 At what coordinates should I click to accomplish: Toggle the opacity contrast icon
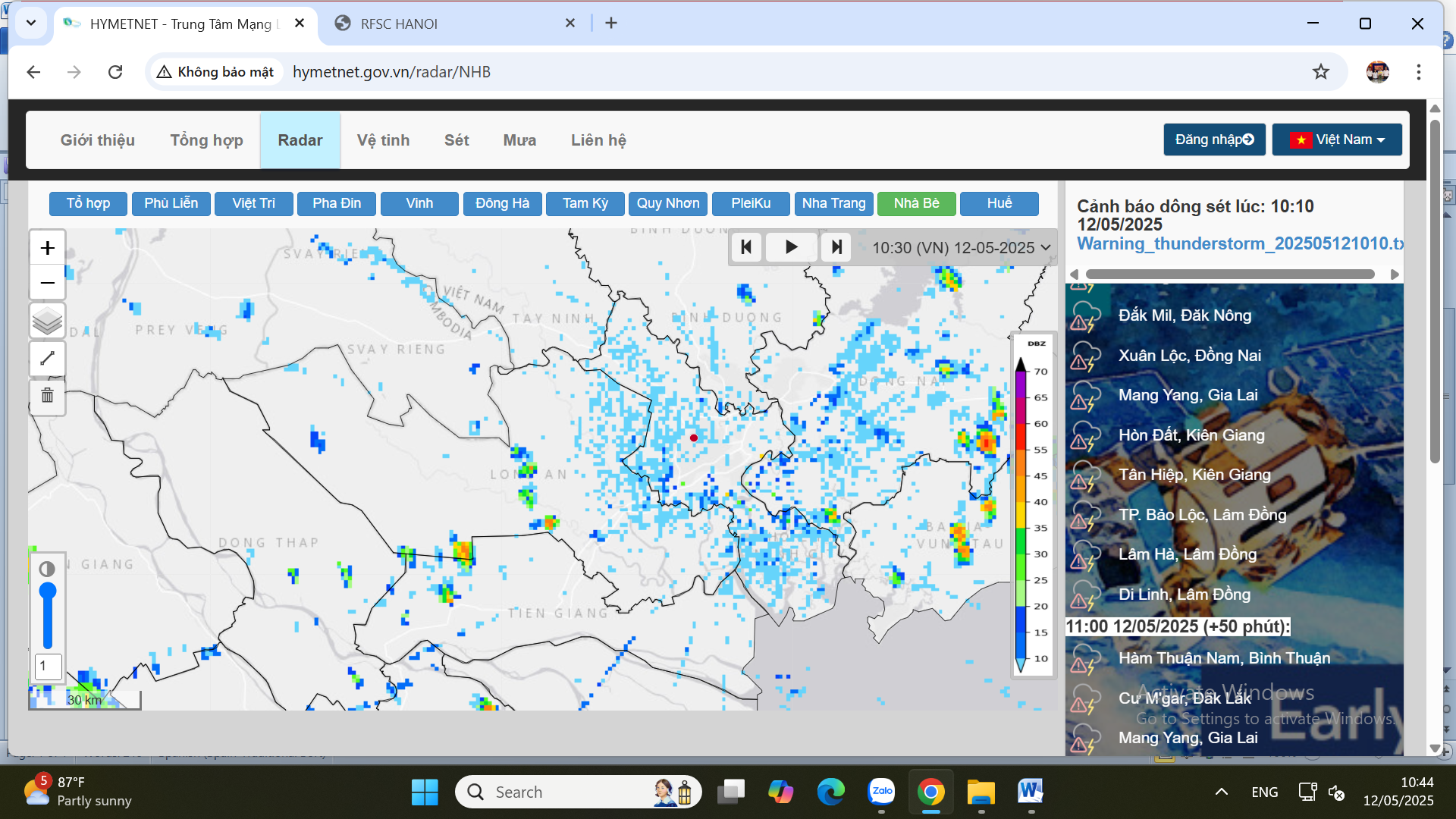click(x=47, y=569)
